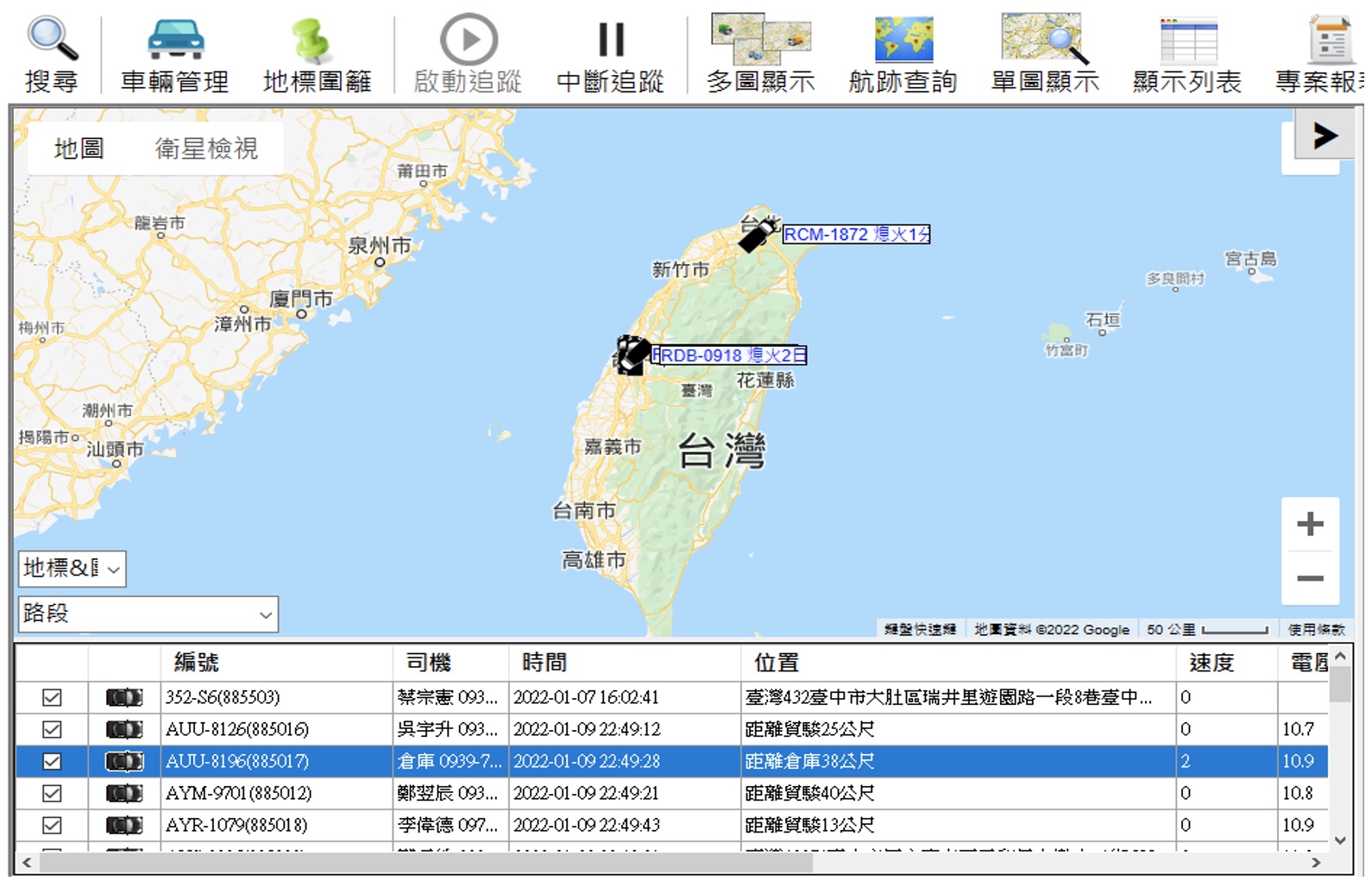1372x887 pixels.
Task: Click vehicle icon in AYR-1079(885018) row
Action: [x=124, y=825]
